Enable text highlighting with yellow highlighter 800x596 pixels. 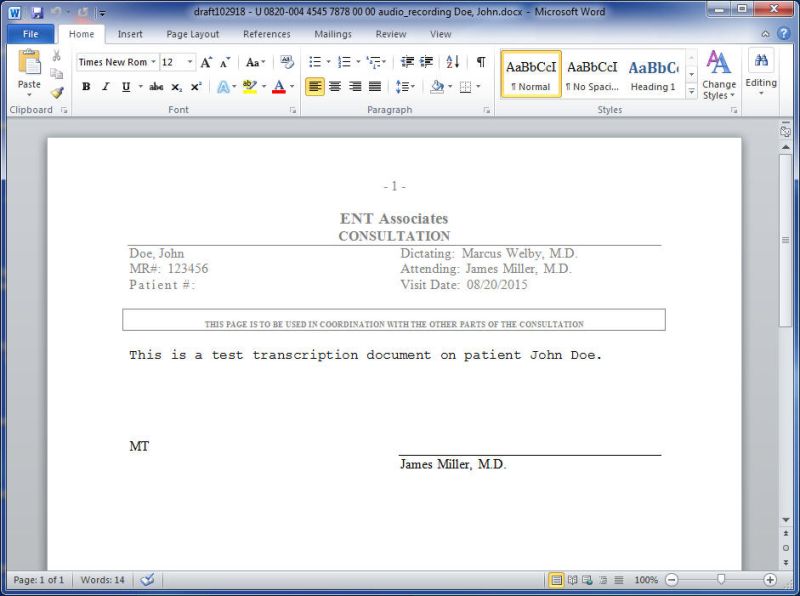[249, 87]
